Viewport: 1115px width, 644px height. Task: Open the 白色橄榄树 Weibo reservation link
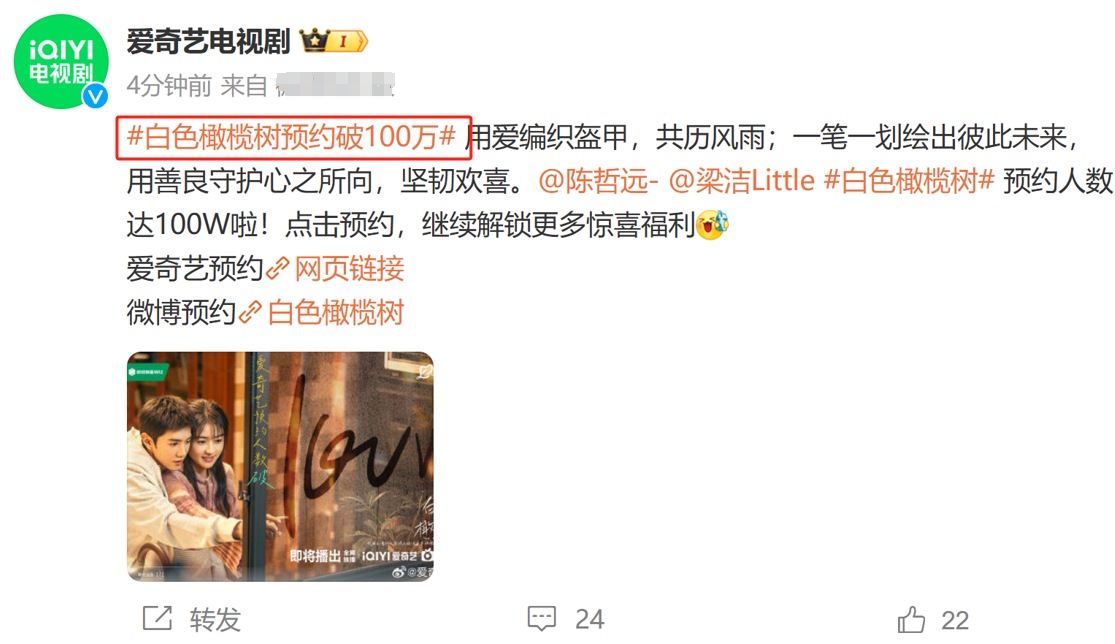click(x=336, y=313)
